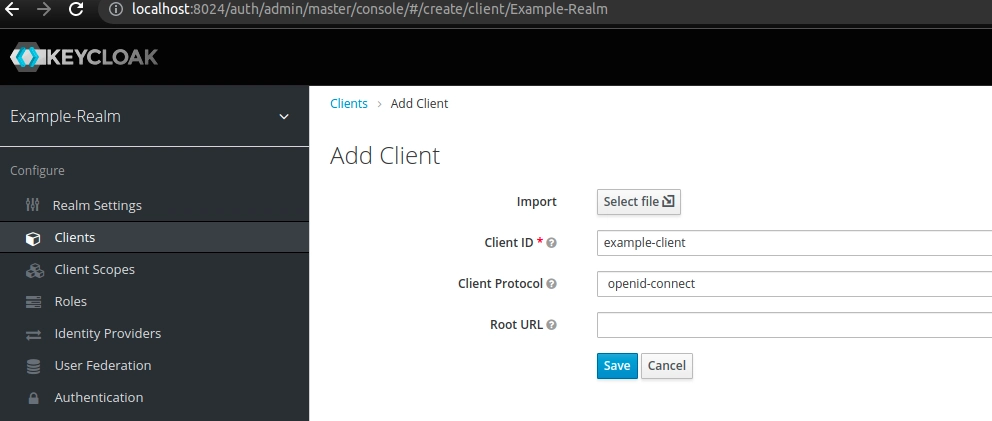Viewport: 992px width, 421px height.
Task: Click the Import field label
Action: 536,201
